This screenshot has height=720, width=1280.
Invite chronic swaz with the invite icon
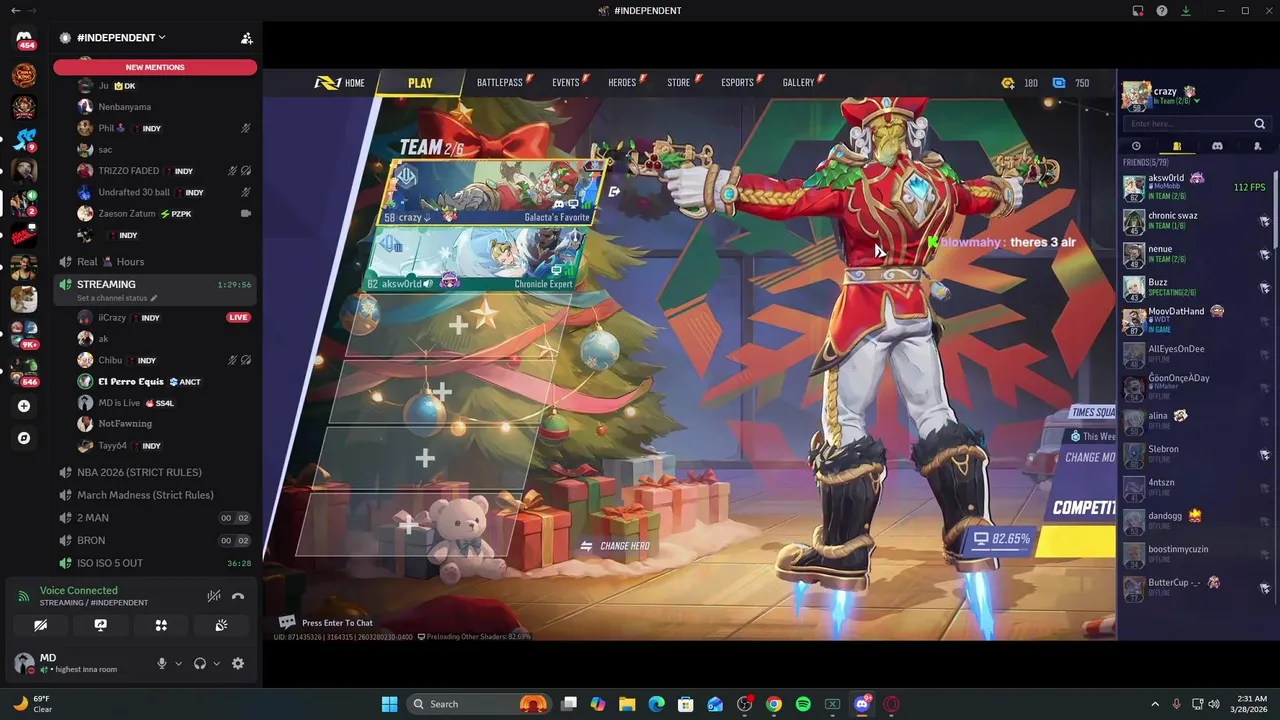tap(1264, 222)
